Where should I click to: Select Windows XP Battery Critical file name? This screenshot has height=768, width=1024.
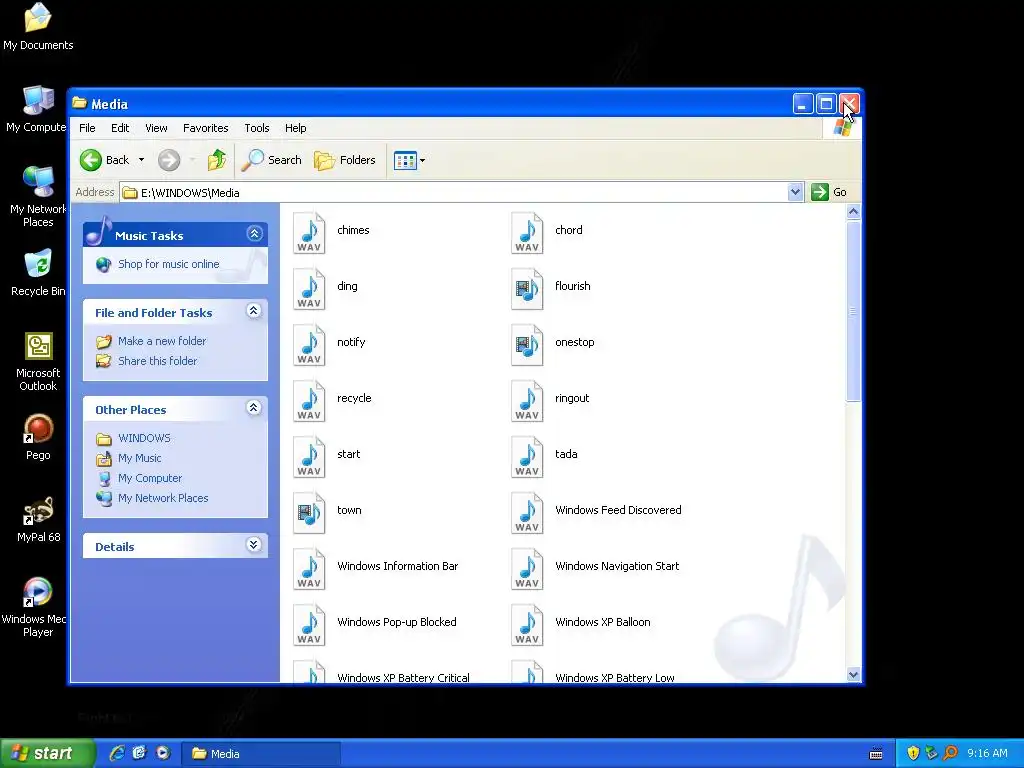pos(403,678)
